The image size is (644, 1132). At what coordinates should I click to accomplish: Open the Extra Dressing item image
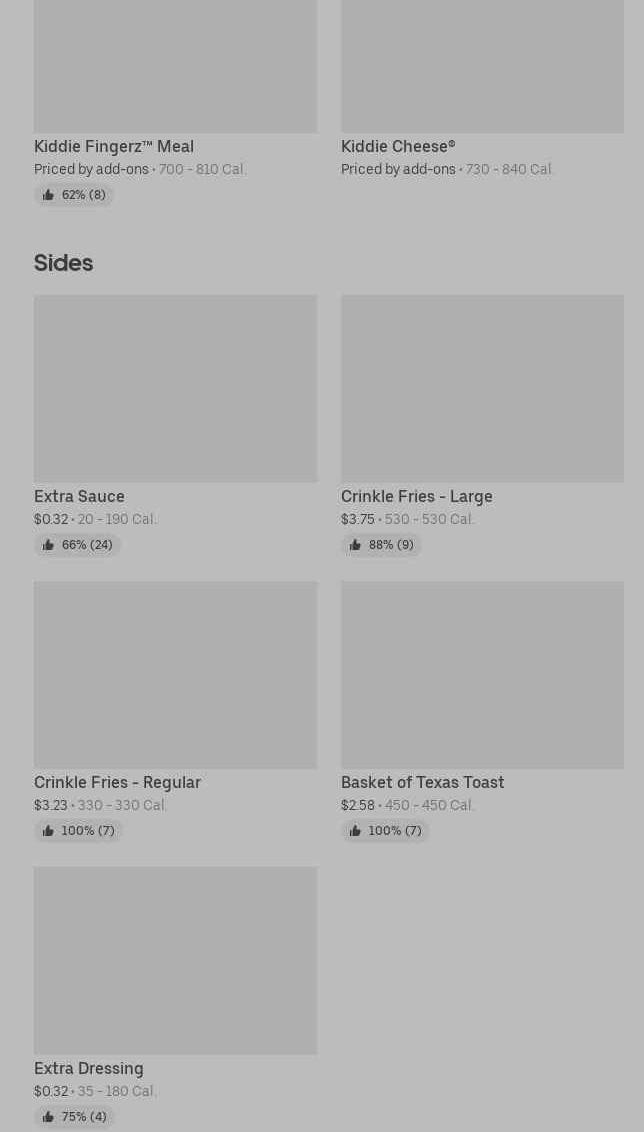[x=175, y=960]
